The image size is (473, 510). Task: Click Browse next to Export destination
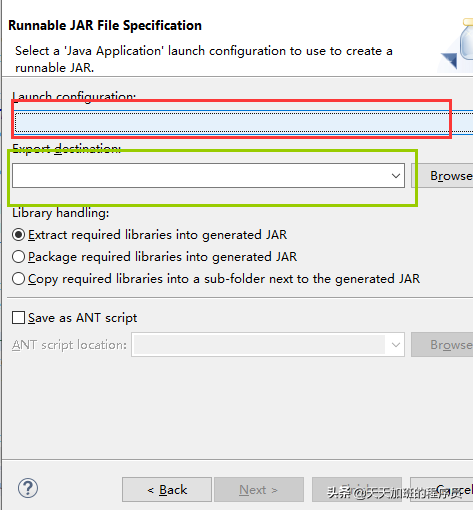coord(442,176)
